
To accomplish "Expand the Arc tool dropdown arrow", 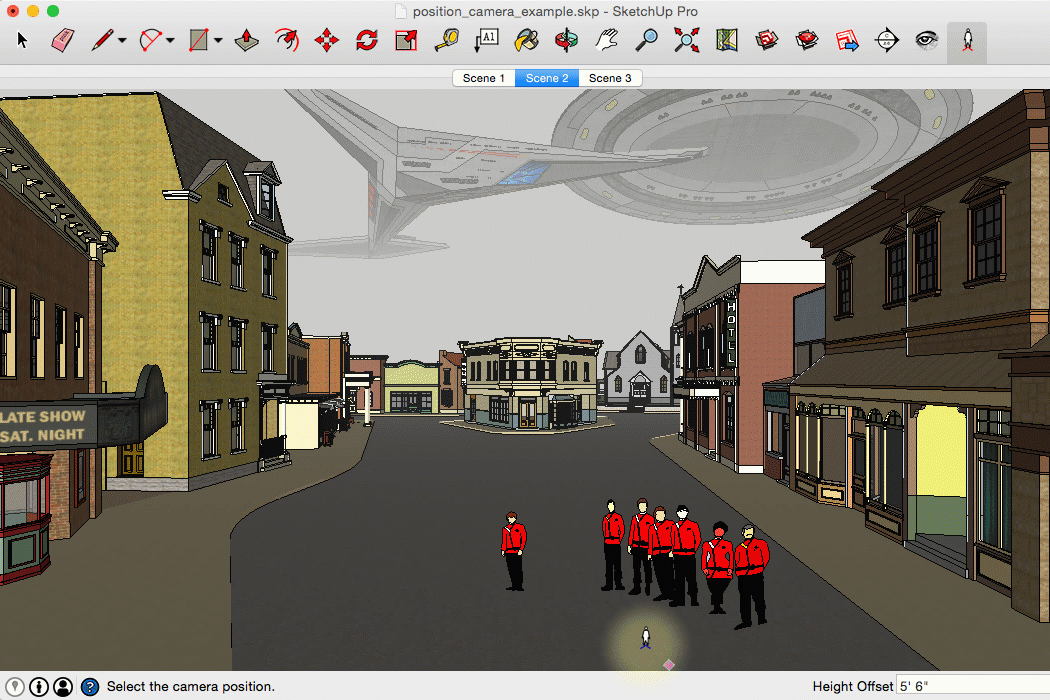I will coord(170,41).
